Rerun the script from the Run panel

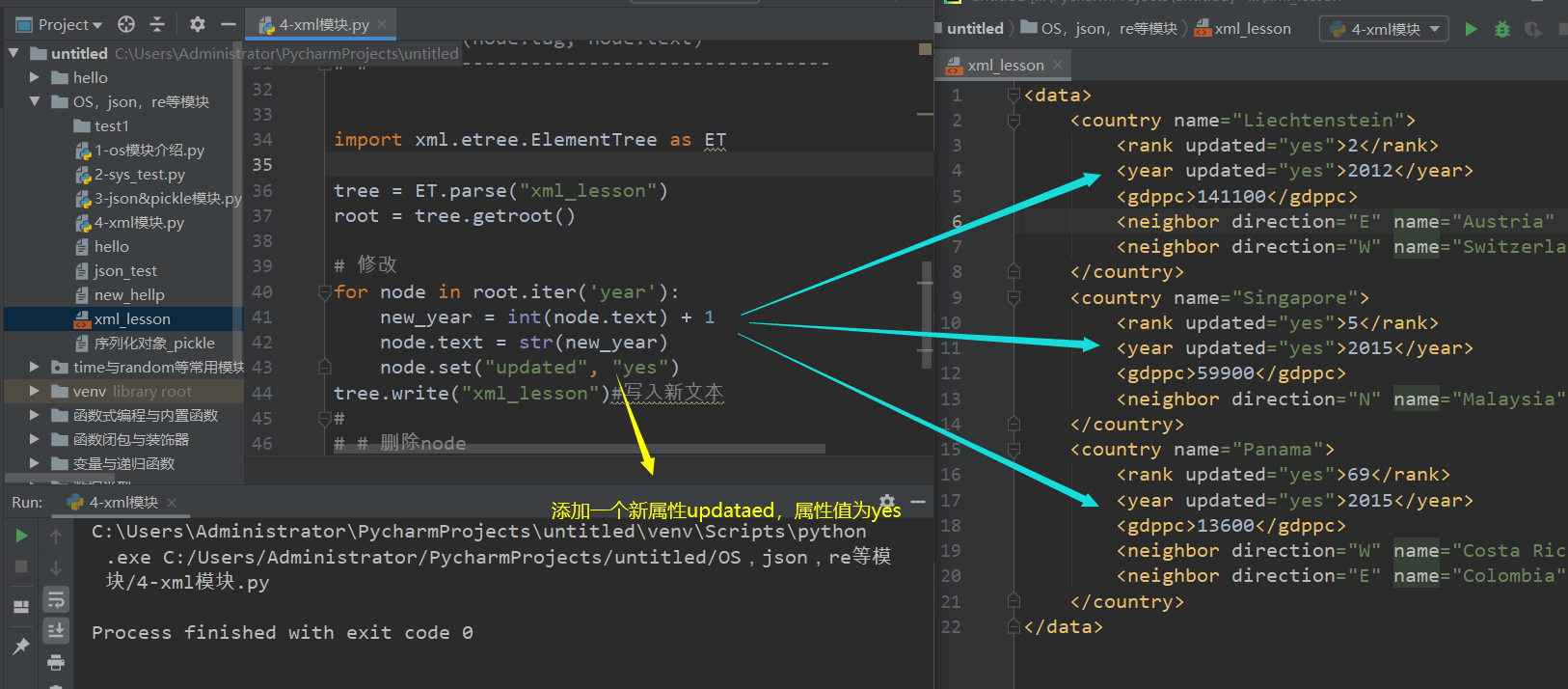click(21, 536)
